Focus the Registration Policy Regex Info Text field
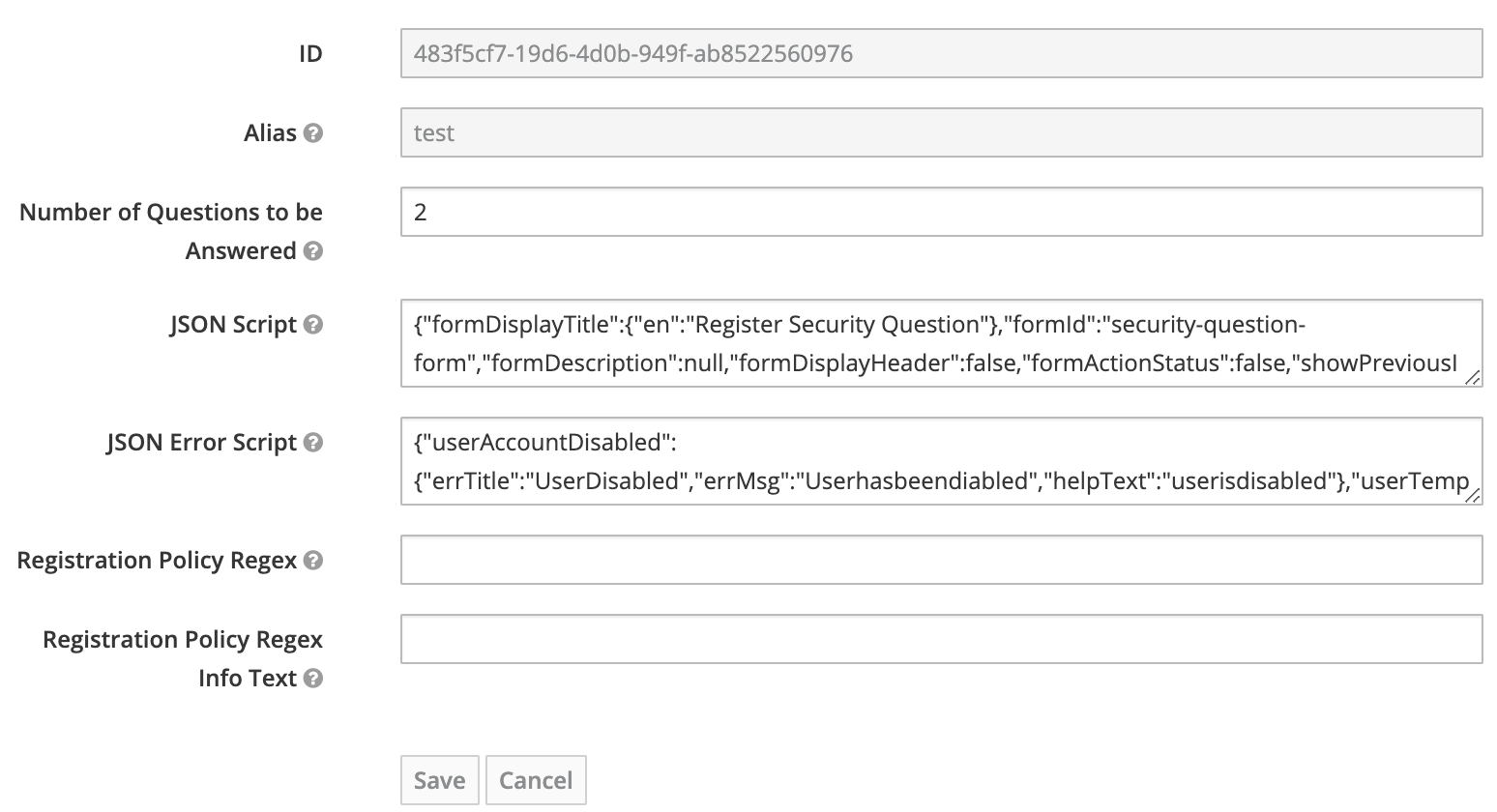1497x812 pixels. tap(942, 639)
